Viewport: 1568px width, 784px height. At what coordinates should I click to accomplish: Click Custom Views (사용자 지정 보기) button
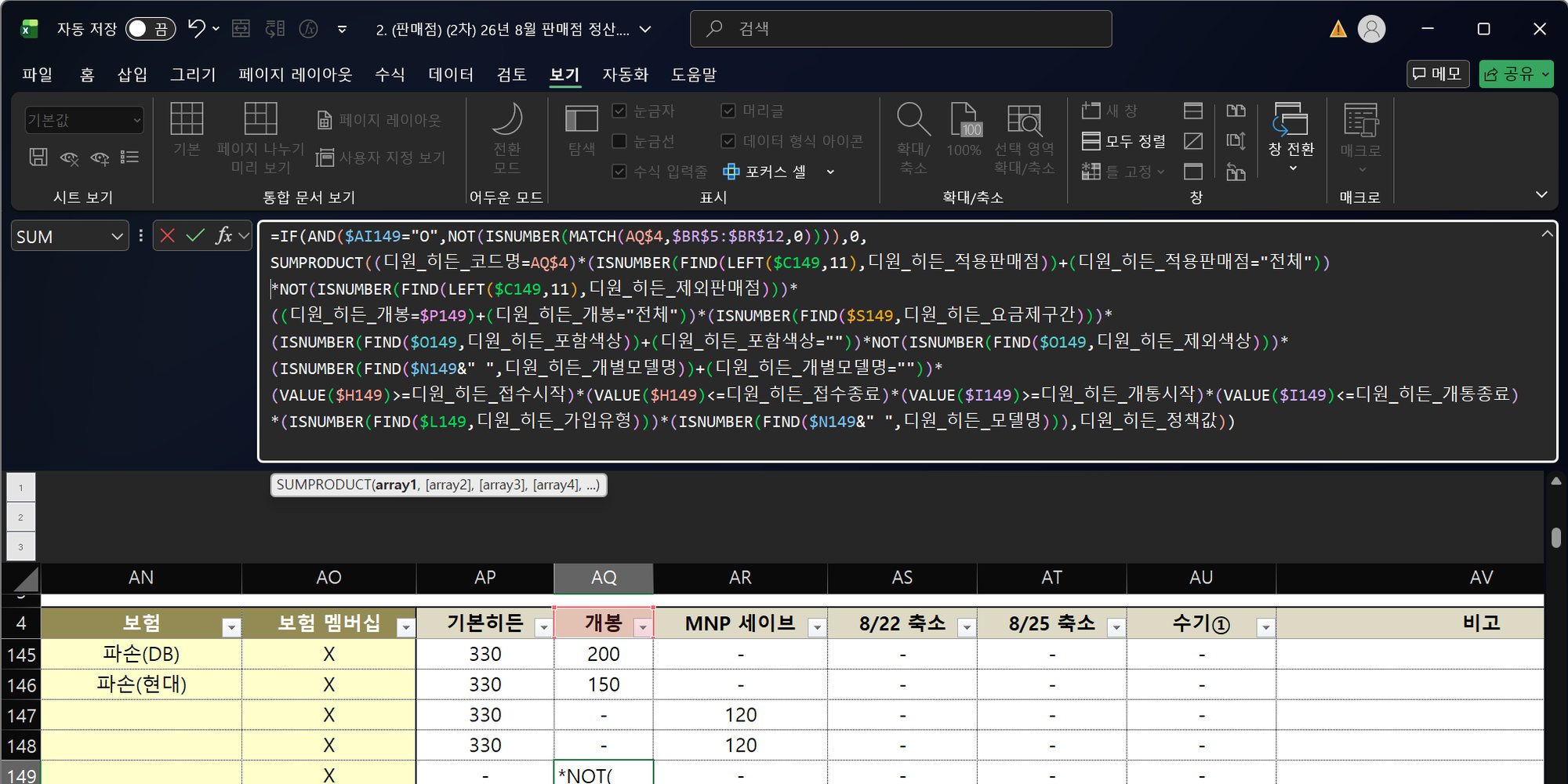[381, 158]
